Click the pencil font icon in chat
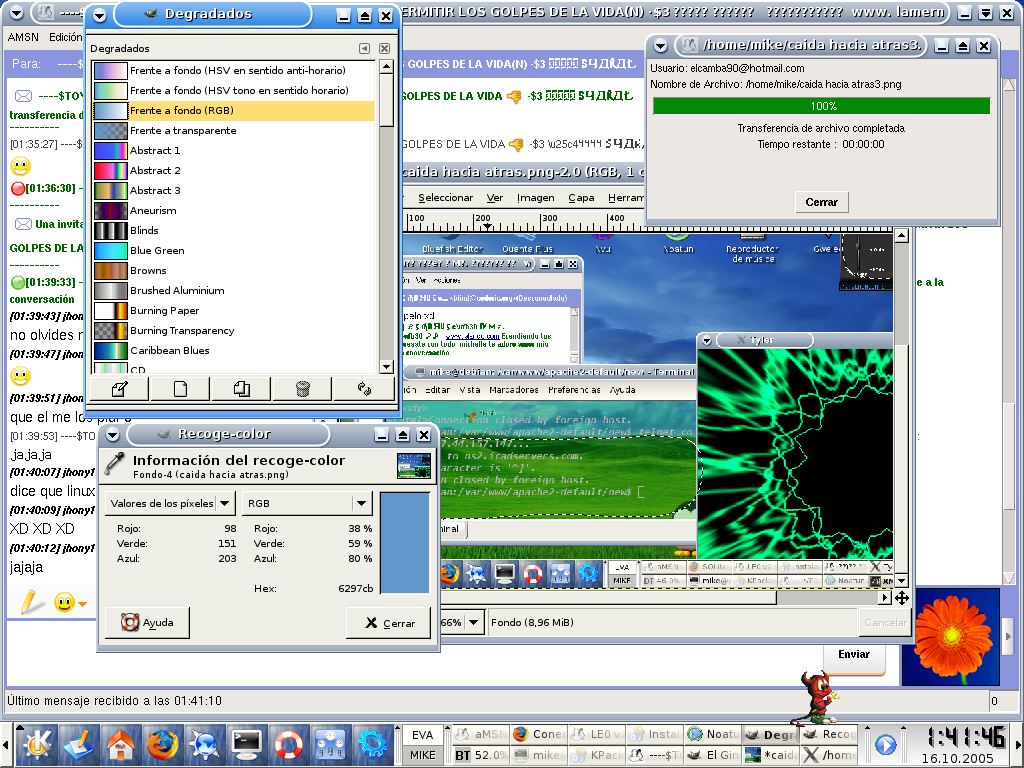The width and height of the screenshot is (1024, 768). pyautogui.click(x=32, y=602)
